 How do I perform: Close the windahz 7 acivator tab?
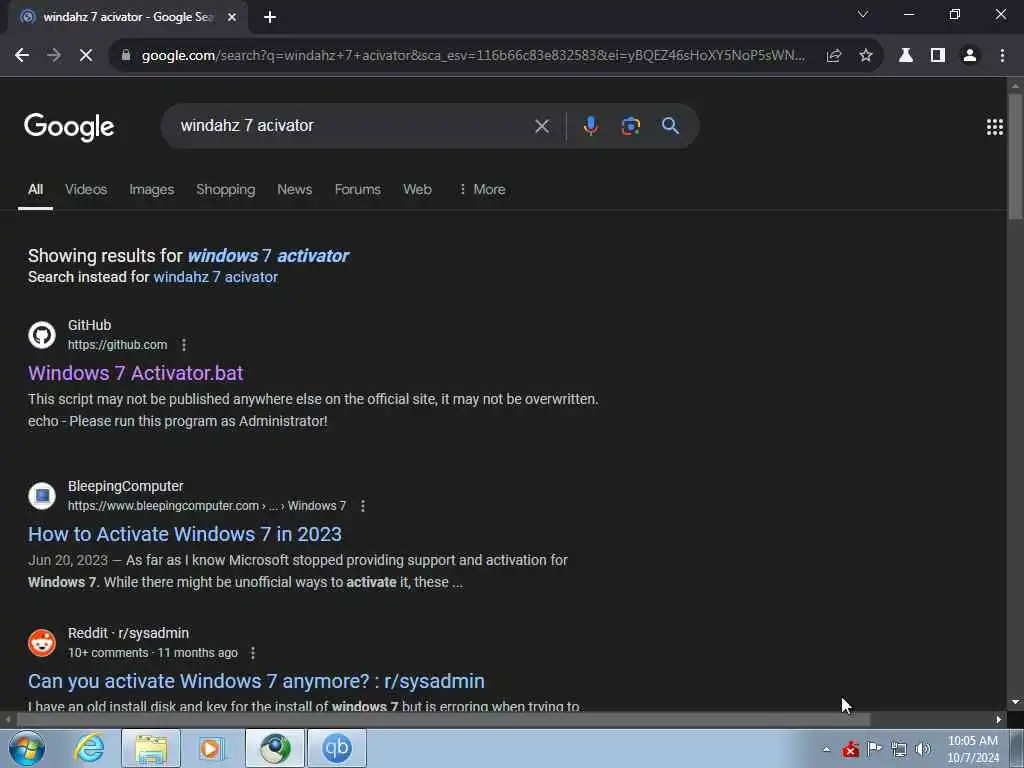(x=231, y=17)
